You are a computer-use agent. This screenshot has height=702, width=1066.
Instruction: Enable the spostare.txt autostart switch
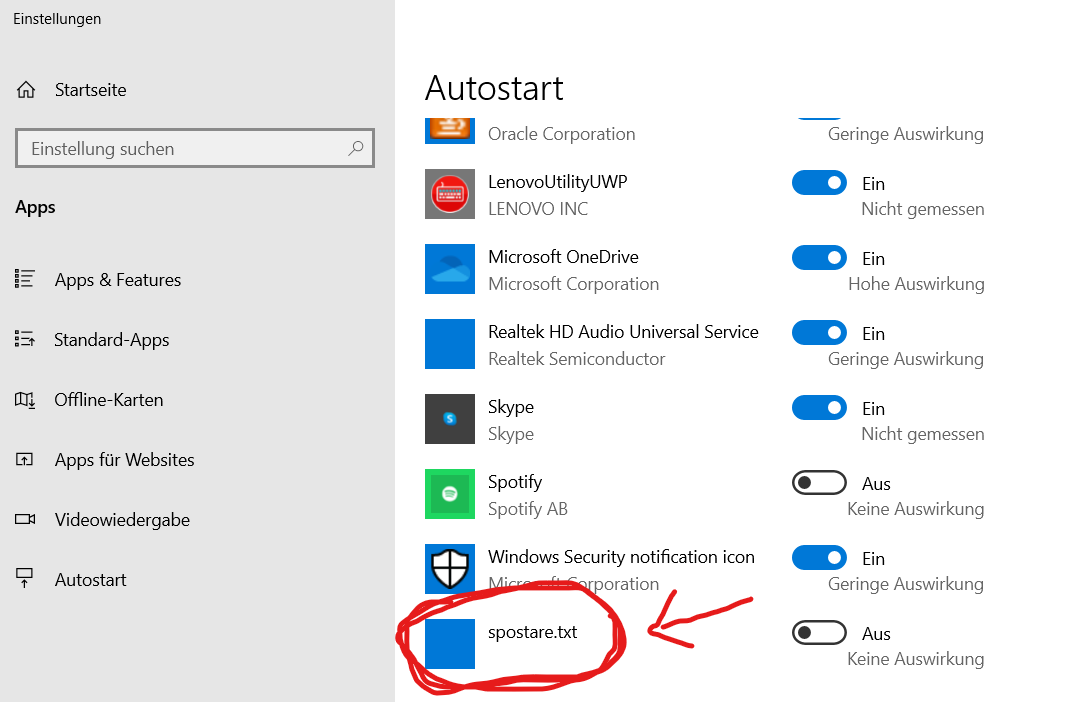(x=819, y=633)
